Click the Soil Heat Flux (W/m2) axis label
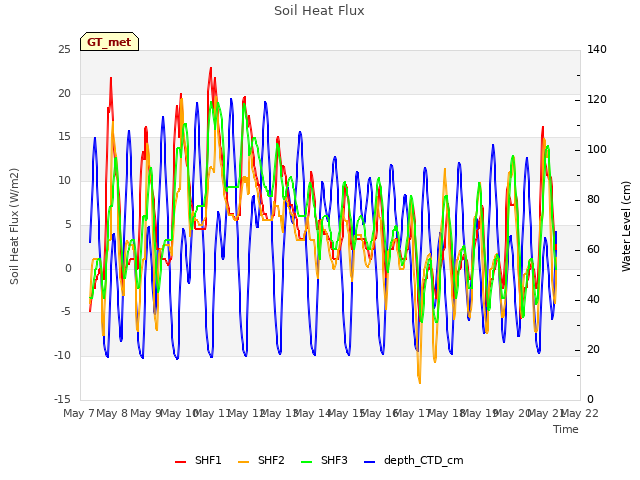 pos(14,226)
